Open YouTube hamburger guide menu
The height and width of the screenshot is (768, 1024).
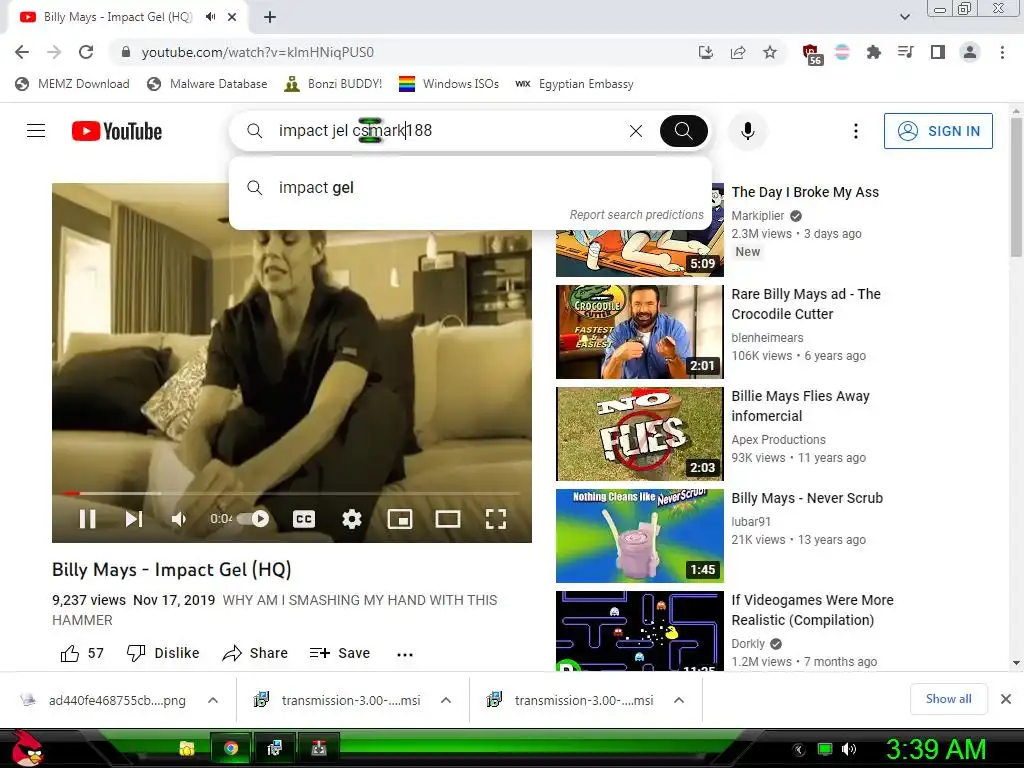[36, 131]
